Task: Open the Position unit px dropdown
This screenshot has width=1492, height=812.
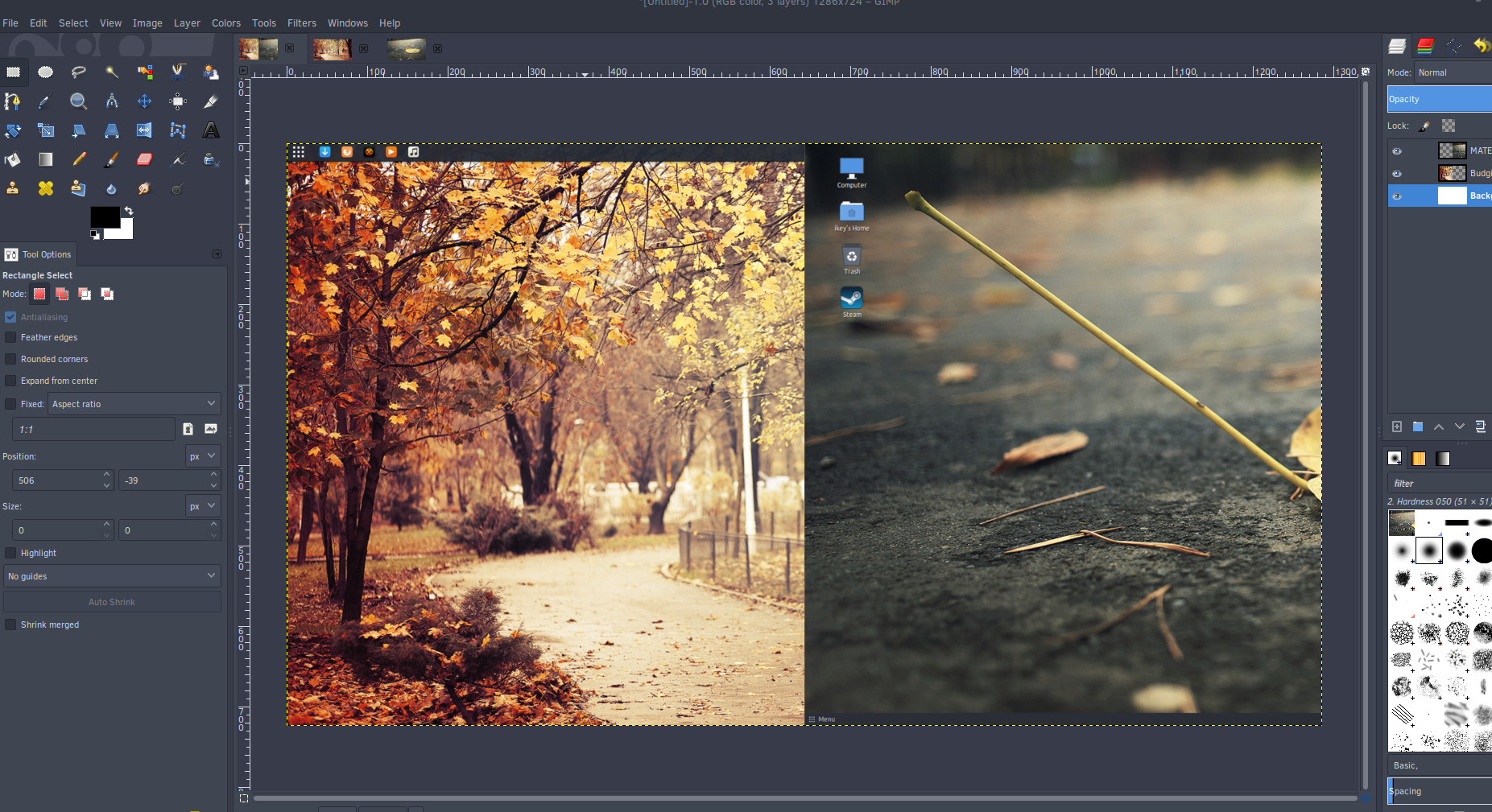Action: [x=203, y=456]
